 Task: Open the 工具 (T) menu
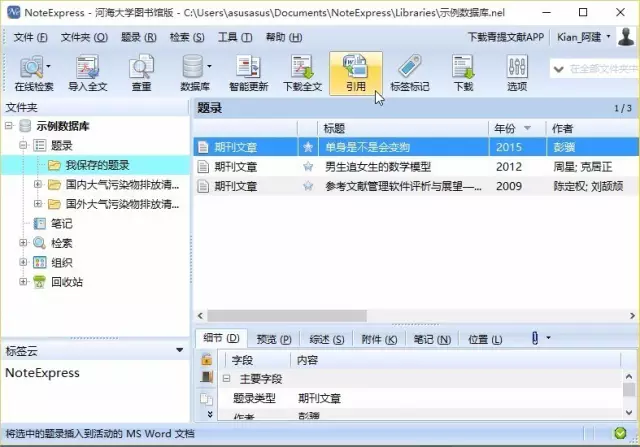(235, 37)
